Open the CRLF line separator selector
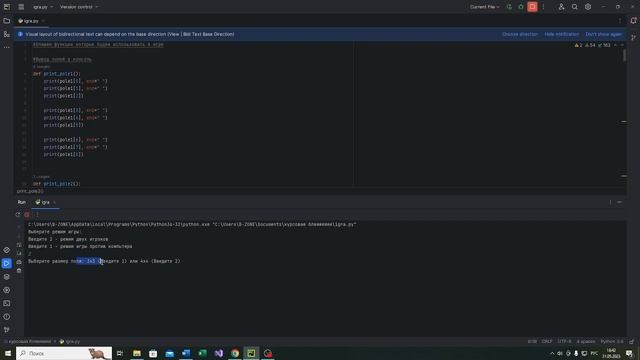Screen dimensions: 640x360 [547, 341]
